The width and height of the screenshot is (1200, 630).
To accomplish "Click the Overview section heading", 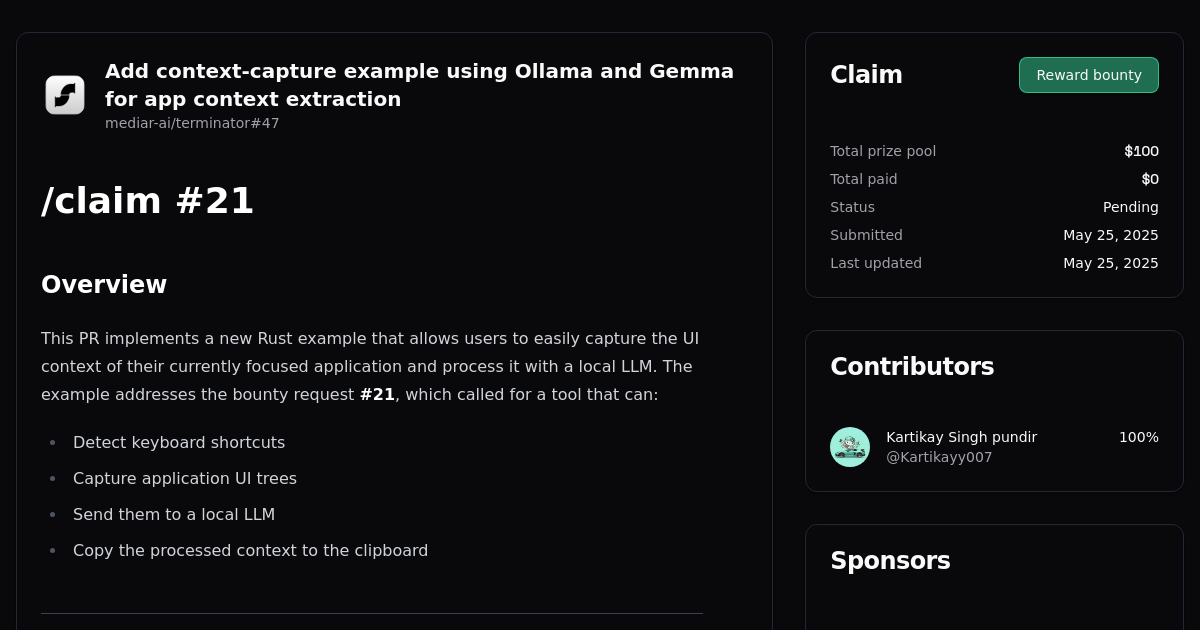I will 104,284.
